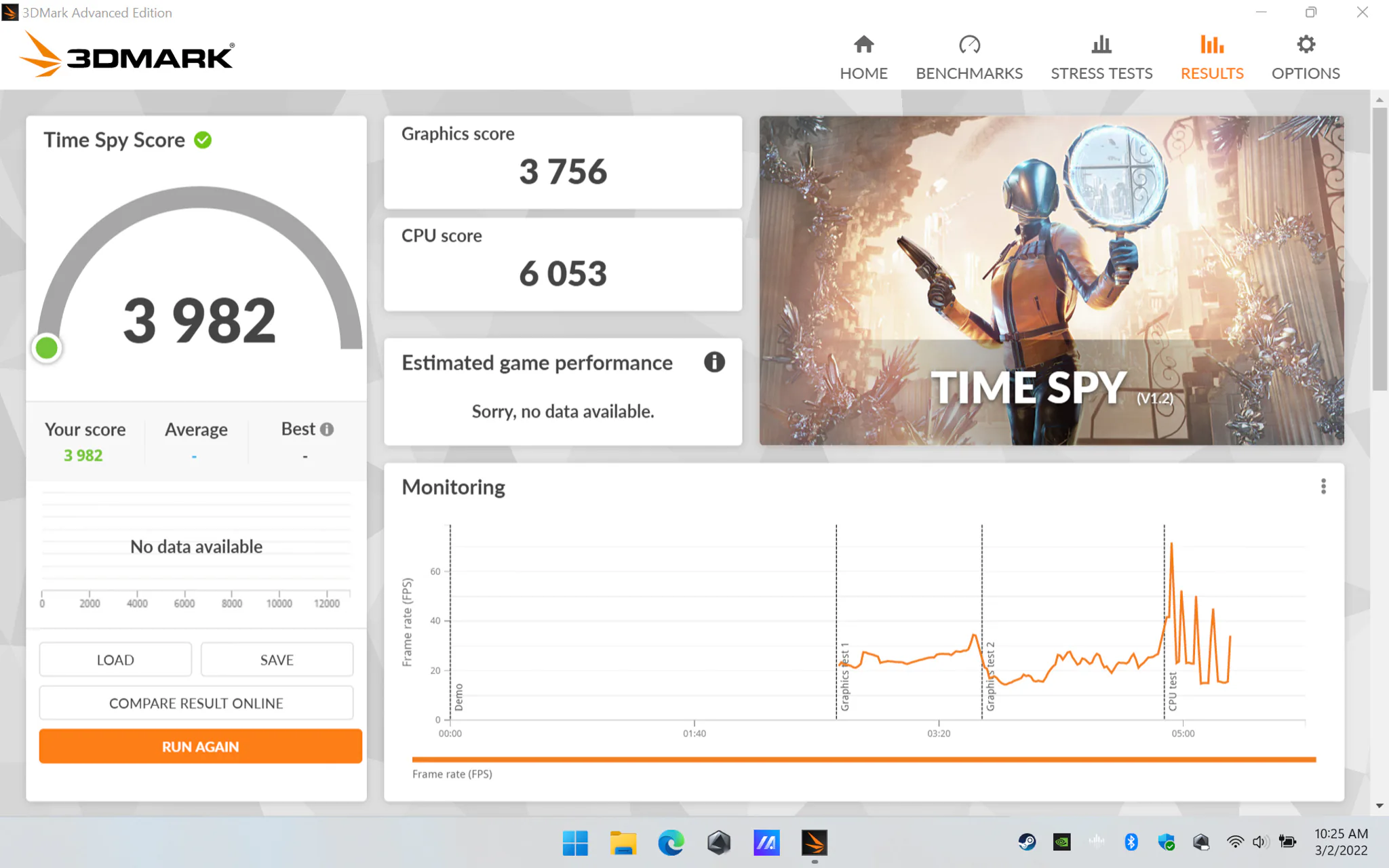
Task: Open File Explorer from taskbar
Action: [x=623, y=843]
